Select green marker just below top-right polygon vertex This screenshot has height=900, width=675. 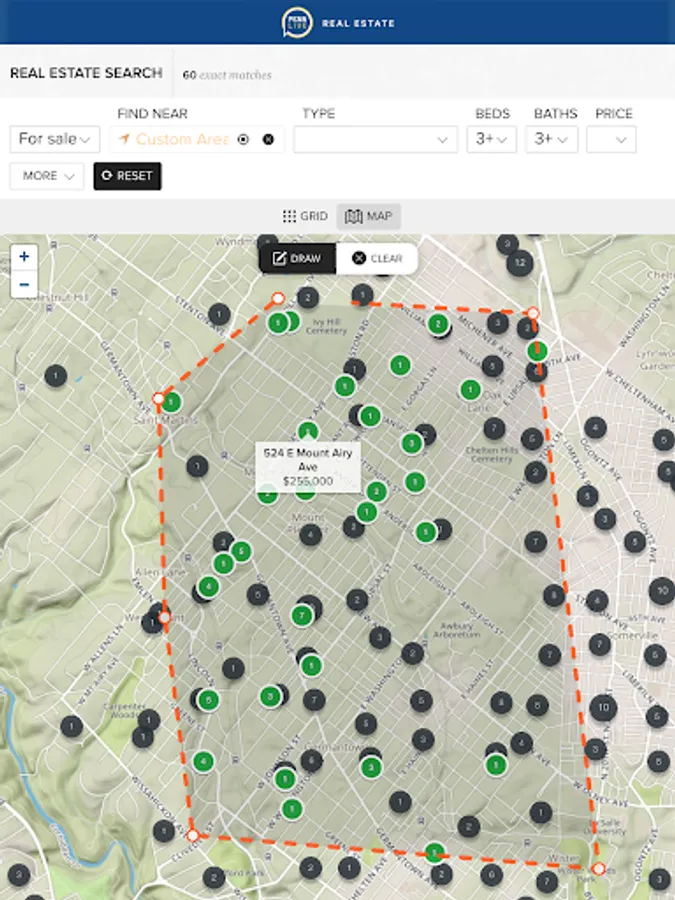click(x=537, y=351)
